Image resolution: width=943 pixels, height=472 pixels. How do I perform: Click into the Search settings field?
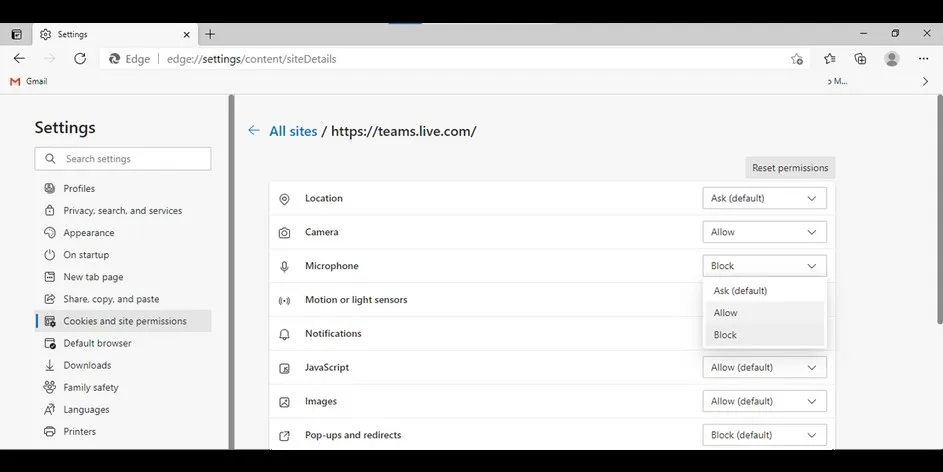pos(123,159)
